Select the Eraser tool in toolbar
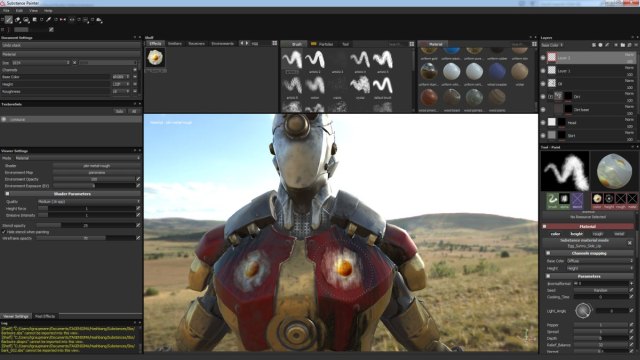 (x=18, y=19)
